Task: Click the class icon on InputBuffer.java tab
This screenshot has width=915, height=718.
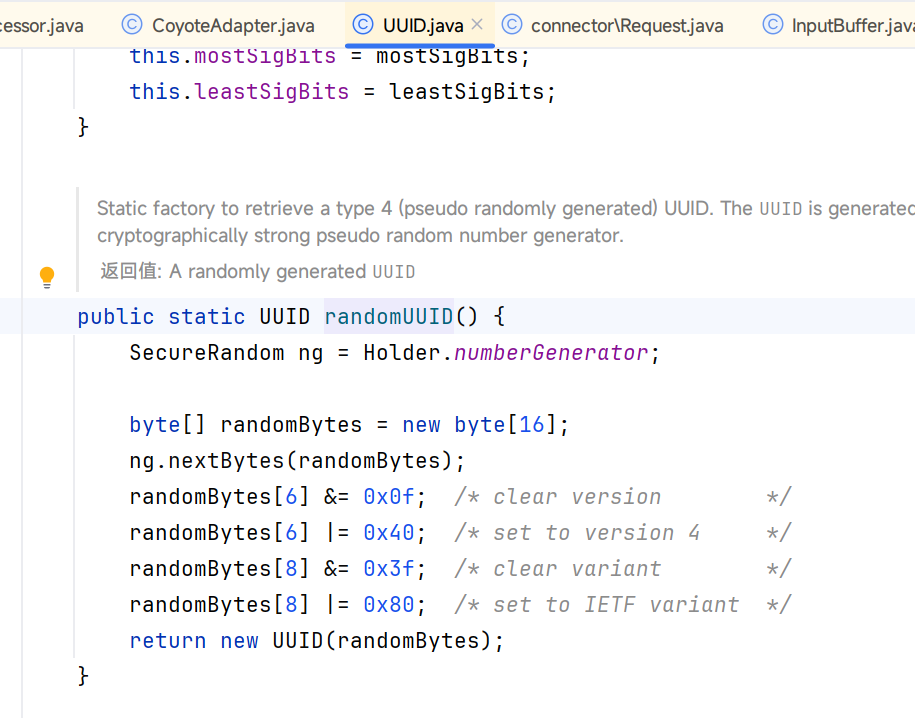Action: tap(772, 25)
